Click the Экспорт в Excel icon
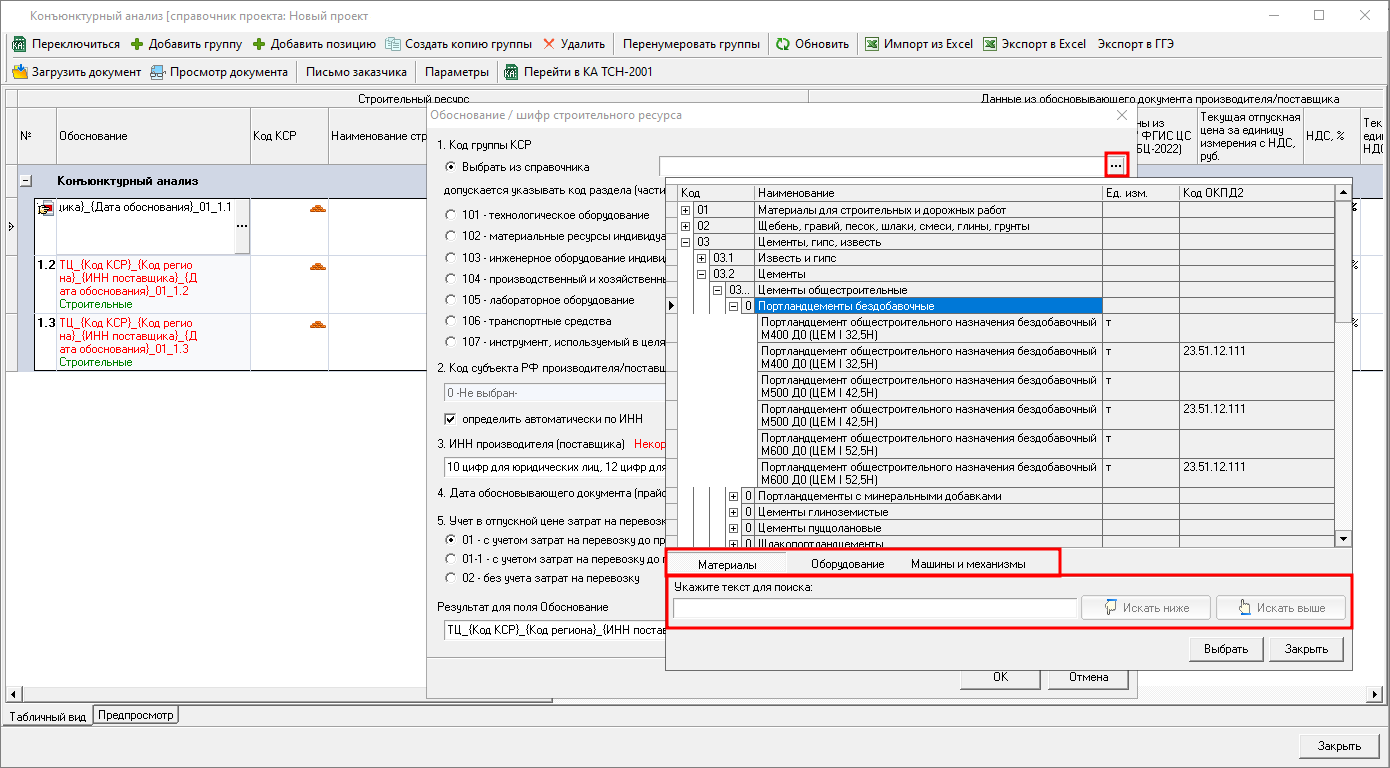Image resolution: width=1390 pixels, height=768 pixels. pyautogui.click(x=990, y=44)
